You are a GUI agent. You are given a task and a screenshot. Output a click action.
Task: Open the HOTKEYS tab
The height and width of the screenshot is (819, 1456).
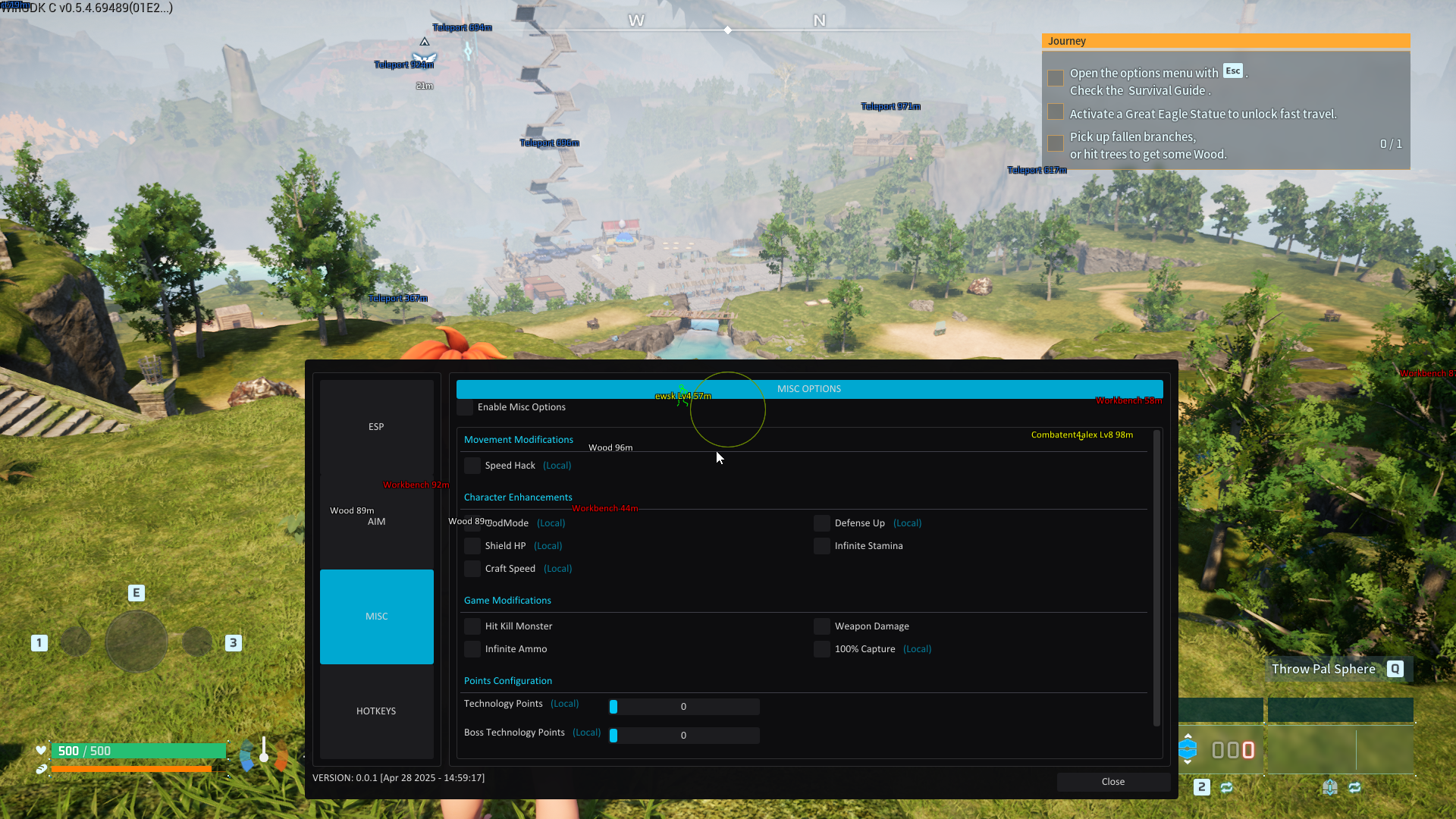(376, 711)
